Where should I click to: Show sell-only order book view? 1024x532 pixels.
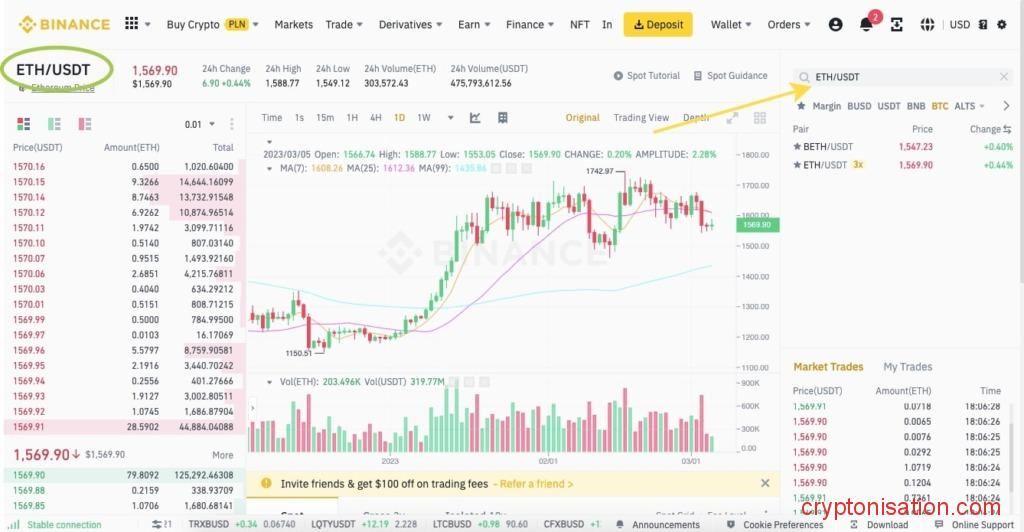84,124
